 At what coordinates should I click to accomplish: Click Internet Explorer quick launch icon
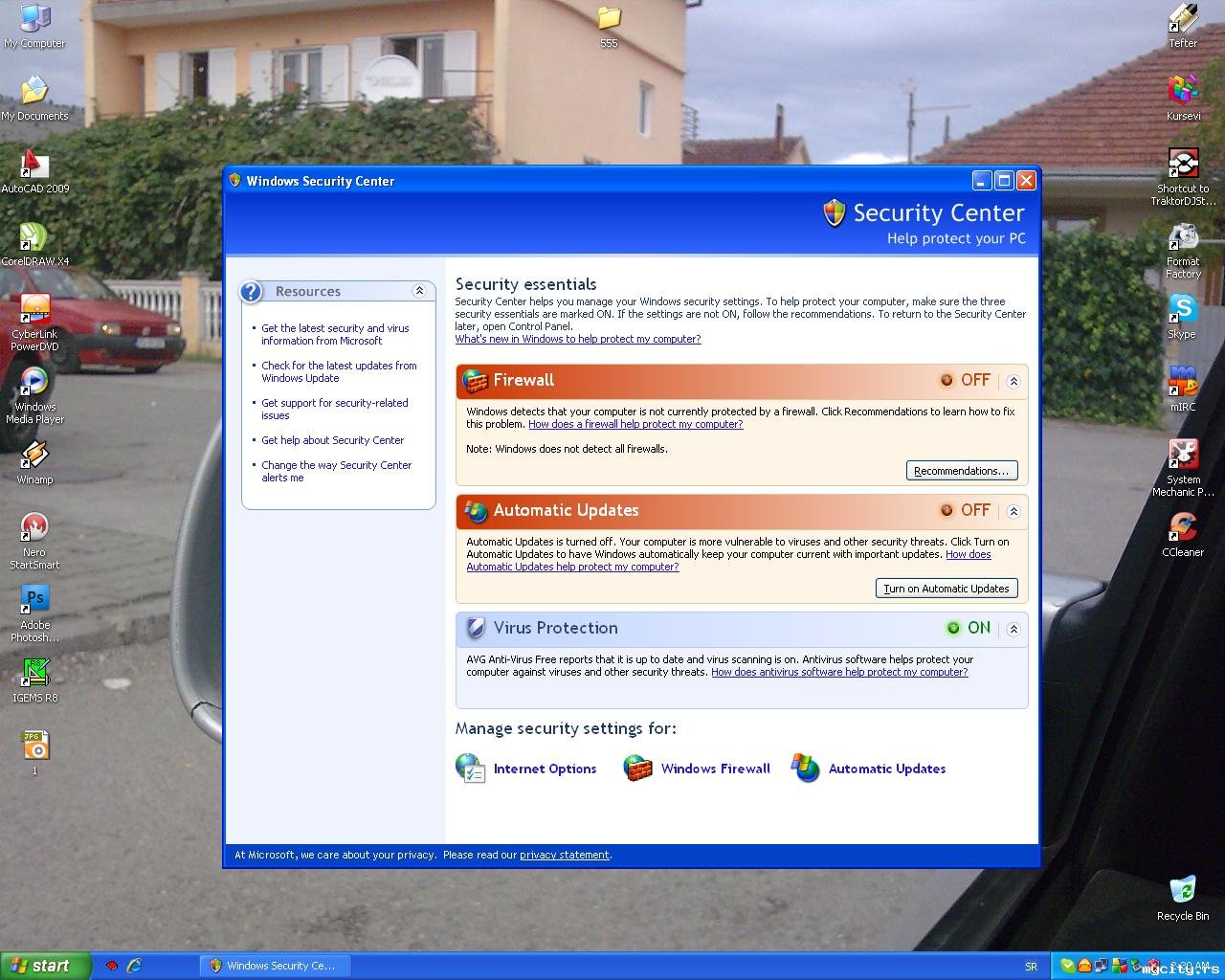pos(135,966)
